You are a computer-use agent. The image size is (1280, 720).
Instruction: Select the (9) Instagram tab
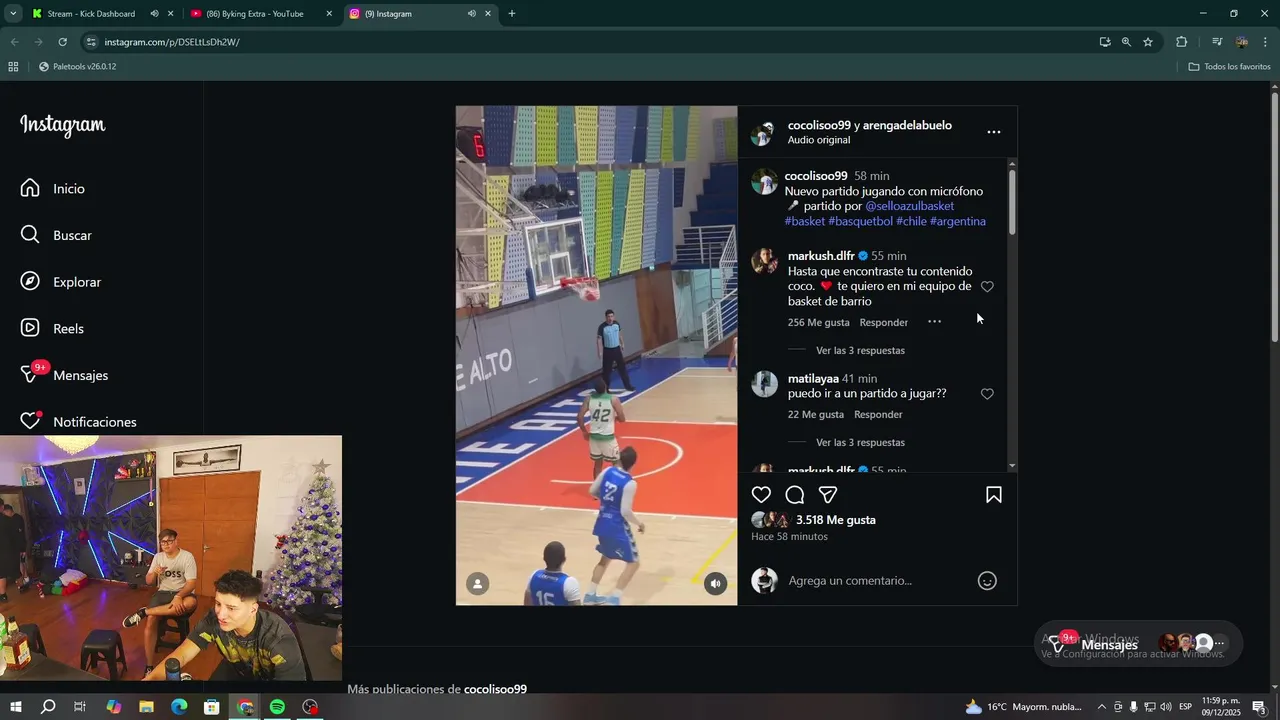click(388, 14)
